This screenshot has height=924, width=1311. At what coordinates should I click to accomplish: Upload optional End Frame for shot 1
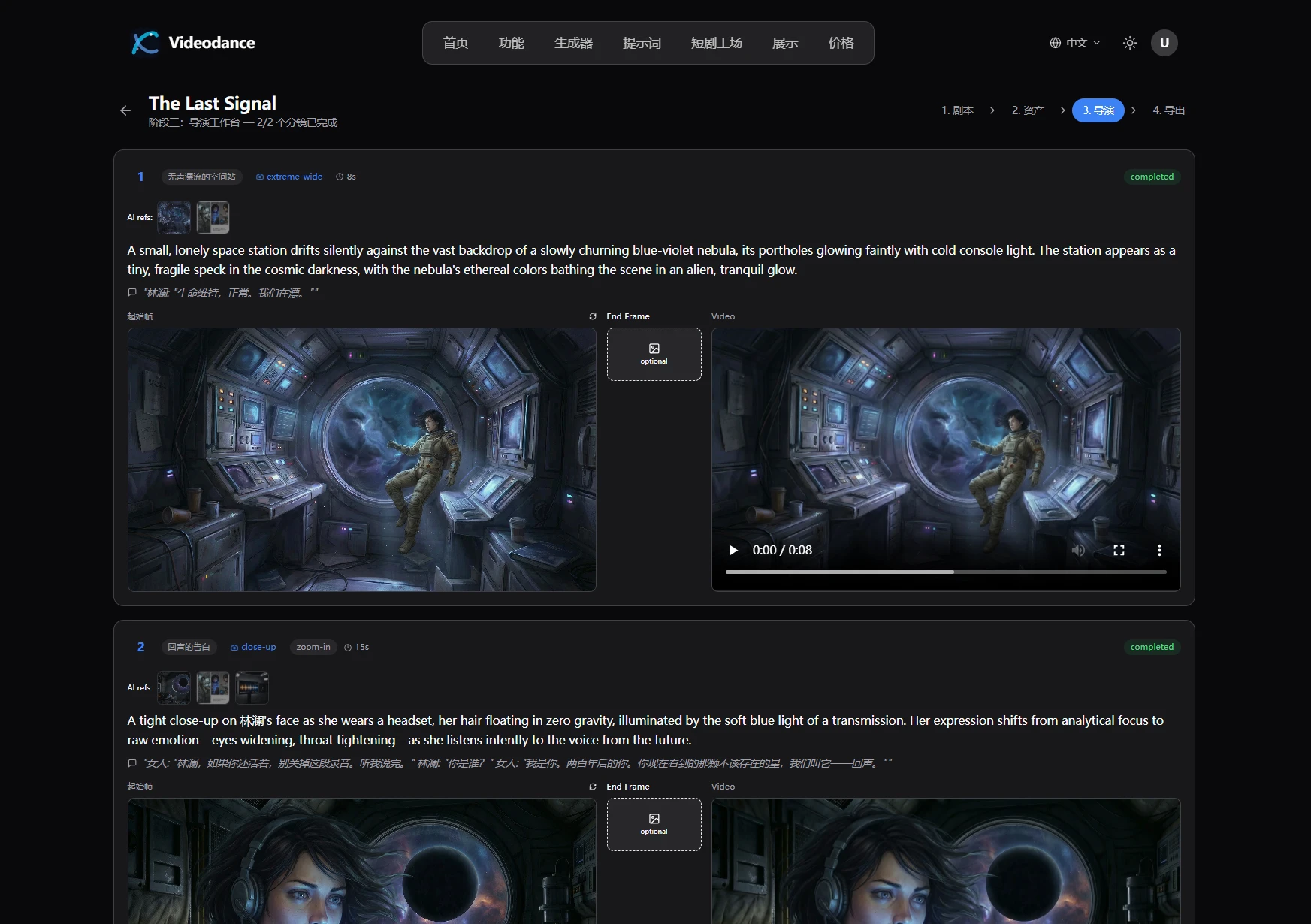[x=654, y=354]
